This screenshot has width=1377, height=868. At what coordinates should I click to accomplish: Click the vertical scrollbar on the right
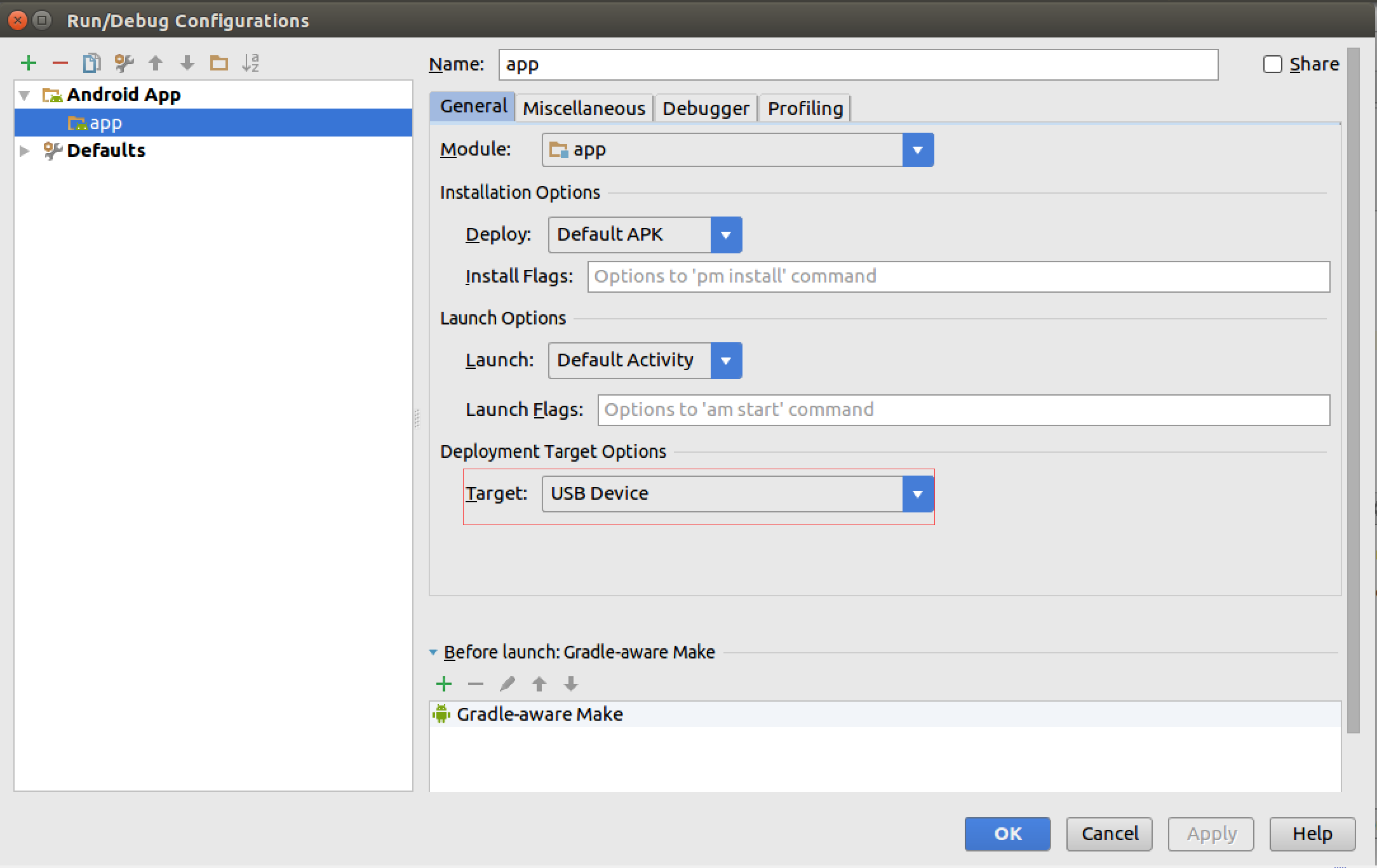coord(1353,391)
